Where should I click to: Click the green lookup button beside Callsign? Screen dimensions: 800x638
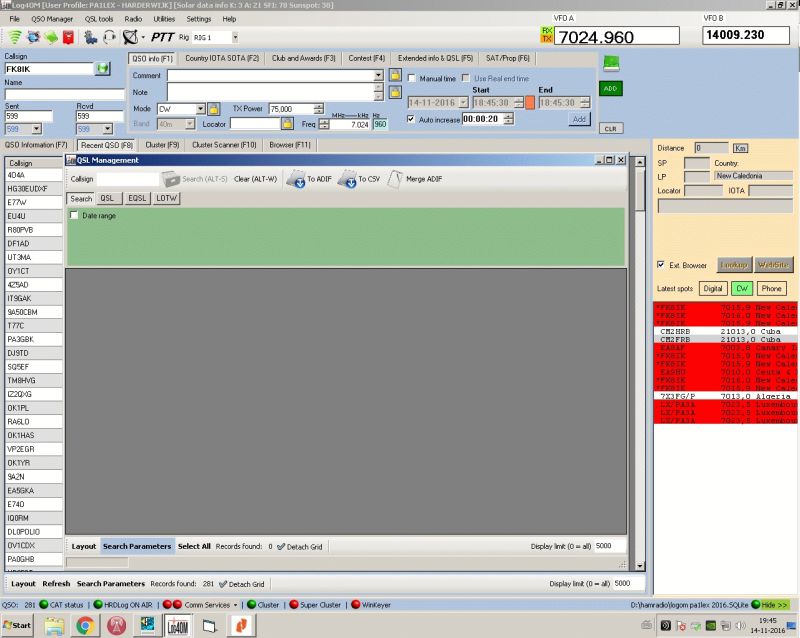[x=103, y=68]
